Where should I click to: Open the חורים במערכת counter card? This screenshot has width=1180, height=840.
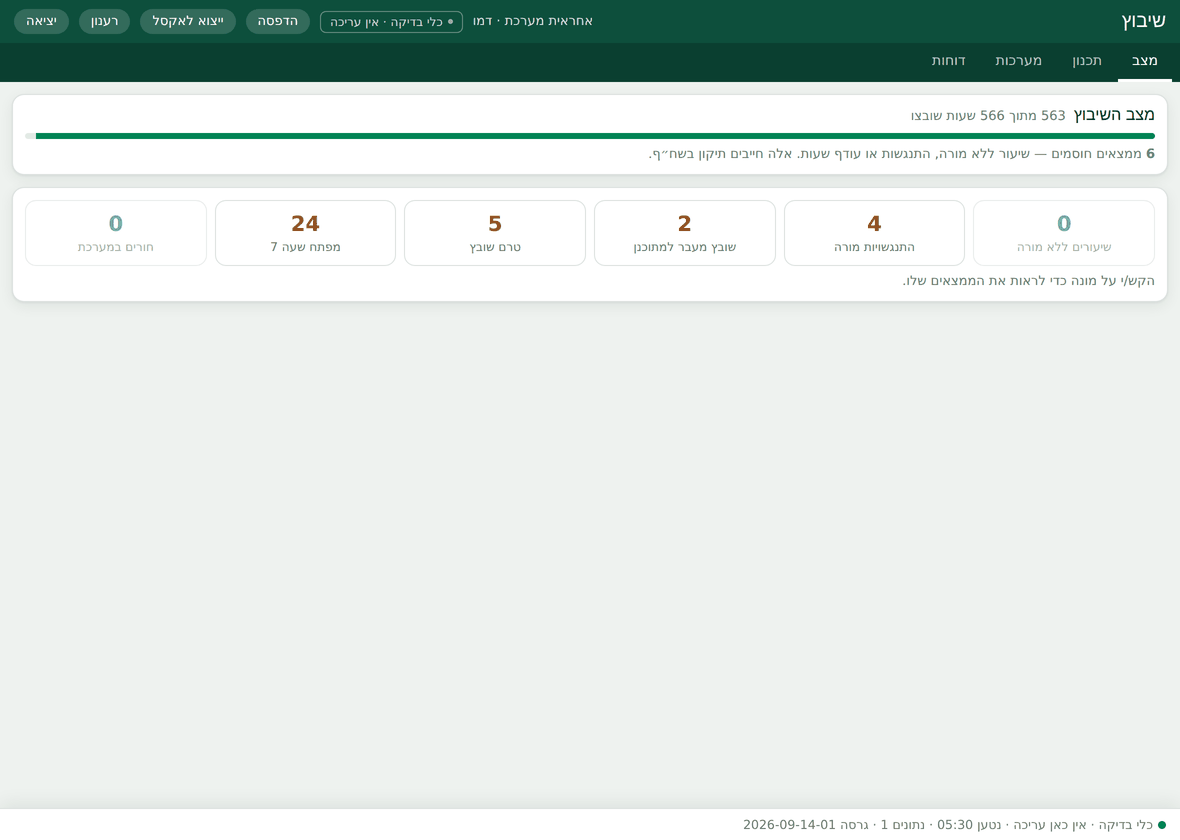(x=116, y=233)
